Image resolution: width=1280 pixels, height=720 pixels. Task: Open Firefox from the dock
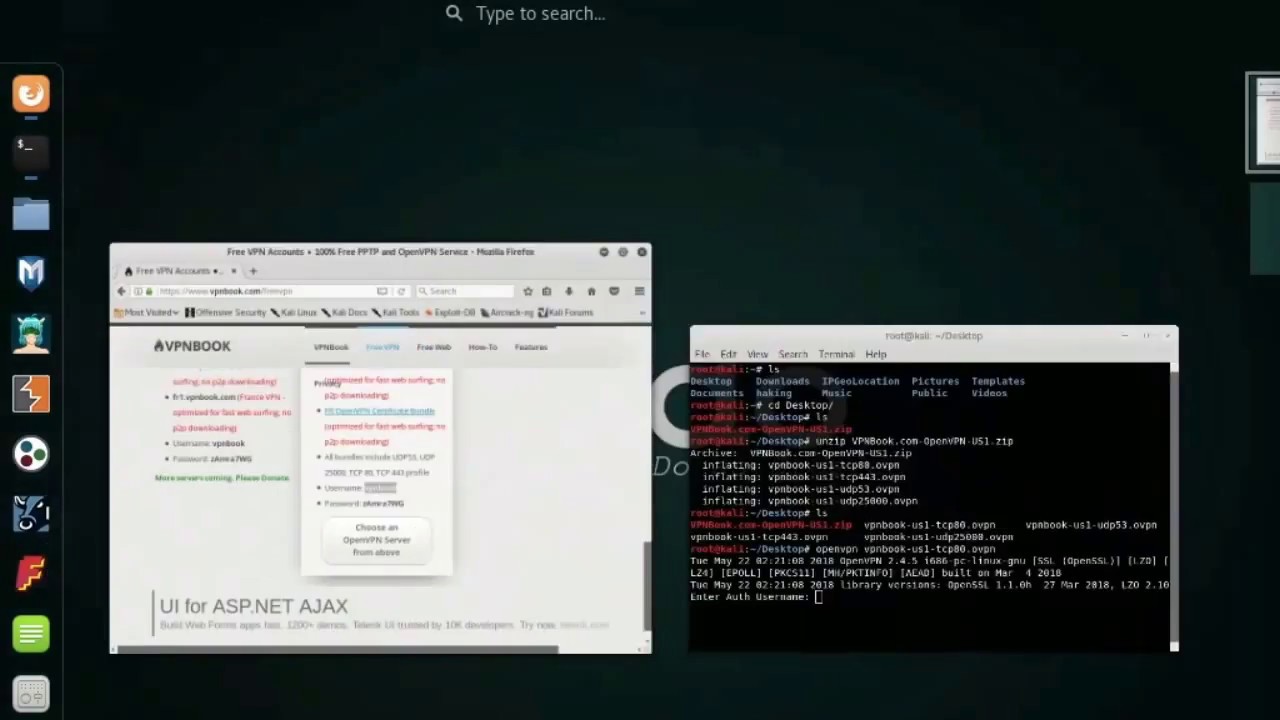tap(31, 94)
